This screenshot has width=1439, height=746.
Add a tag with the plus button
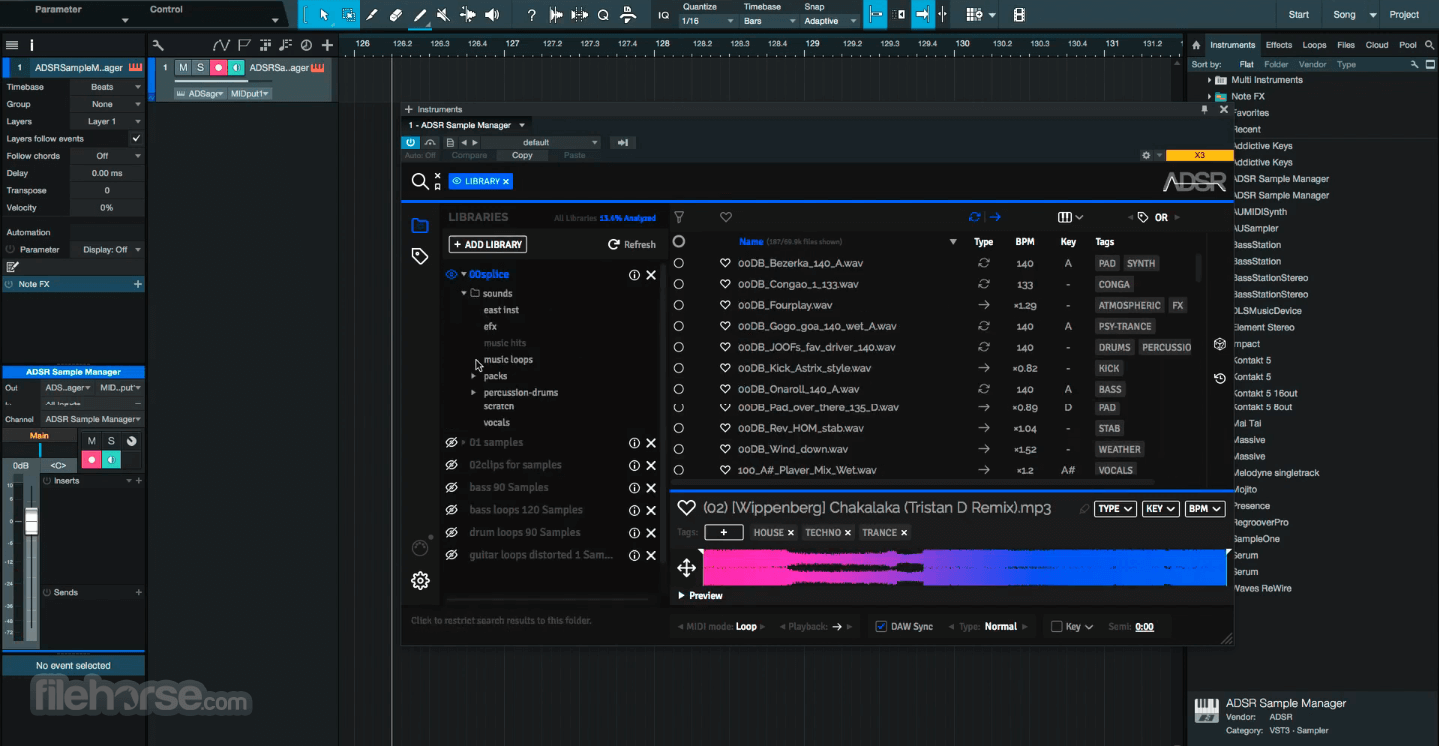click(724, 533)
